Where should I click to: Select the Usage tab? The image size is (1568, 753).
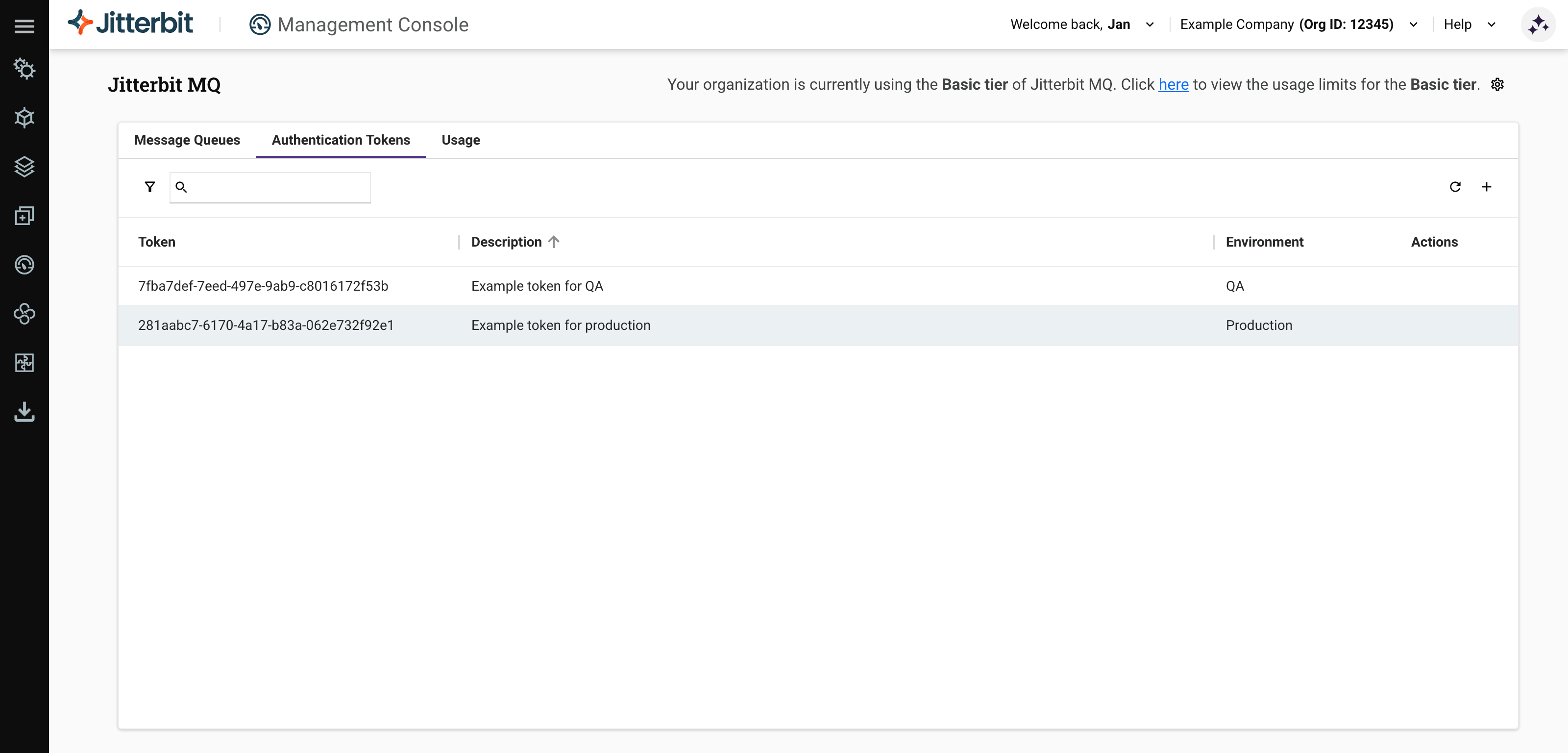coord(460,140)
